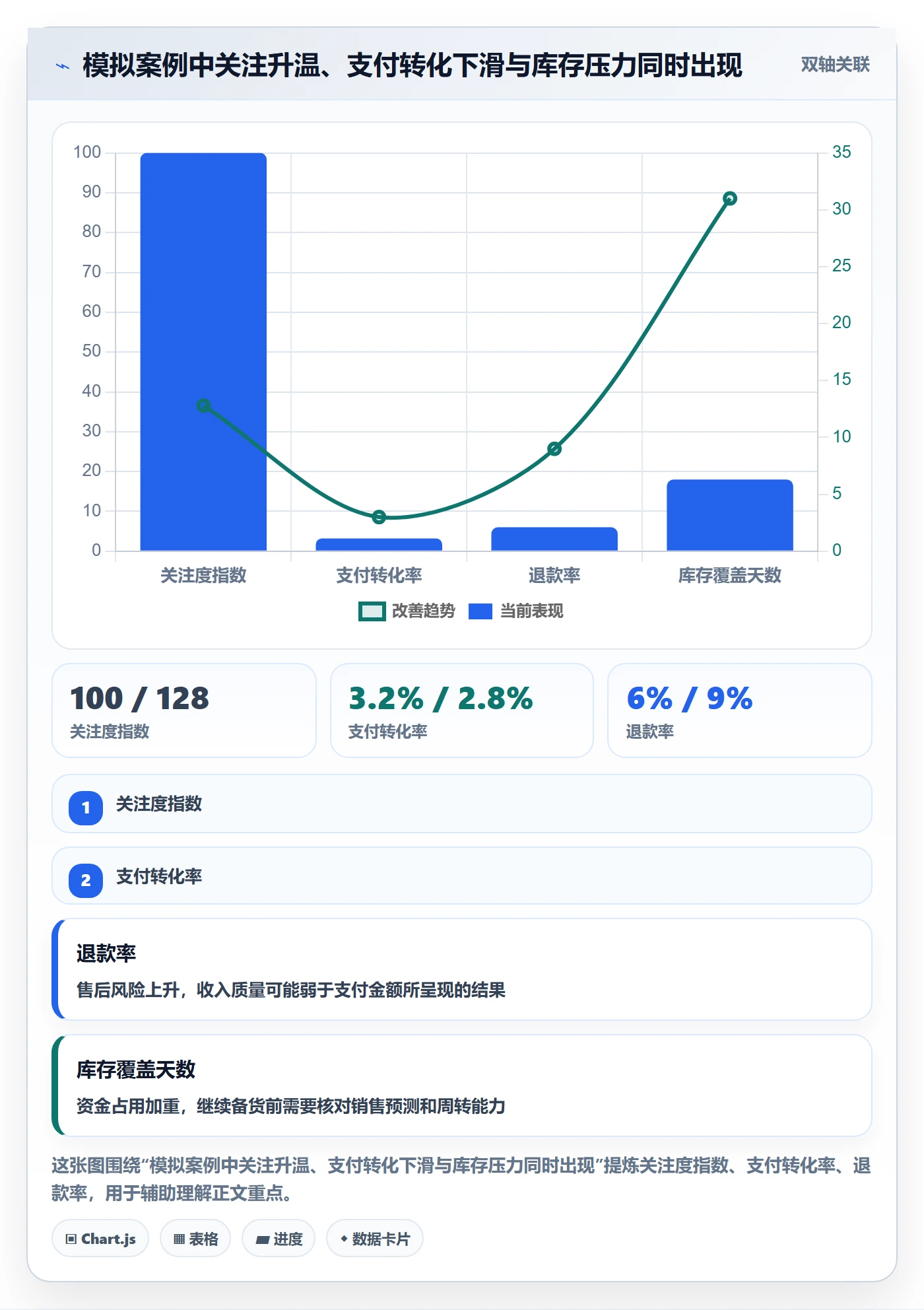The height and width of the screenshot is (1310, 924).
Task: Click the 退款率 x-axis label
Action: tap(554, 576)
